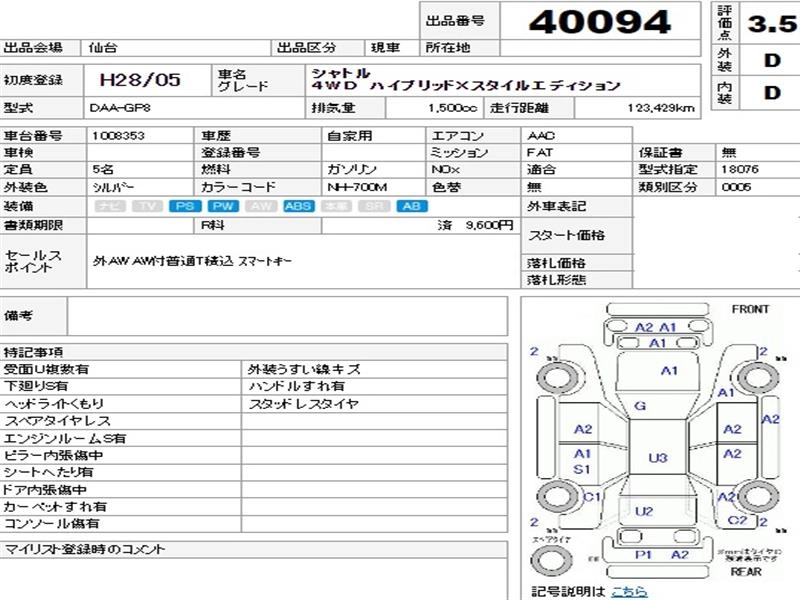Click the note 受面U複数有
The height and width of the screenshot is (600, 800).
[46, 369]
